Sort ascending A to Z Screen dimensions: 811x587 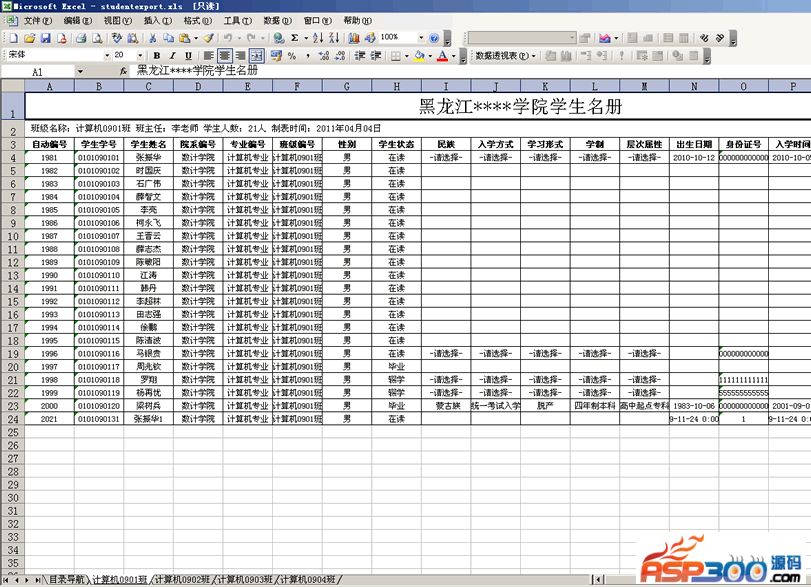tap(318, 38)
